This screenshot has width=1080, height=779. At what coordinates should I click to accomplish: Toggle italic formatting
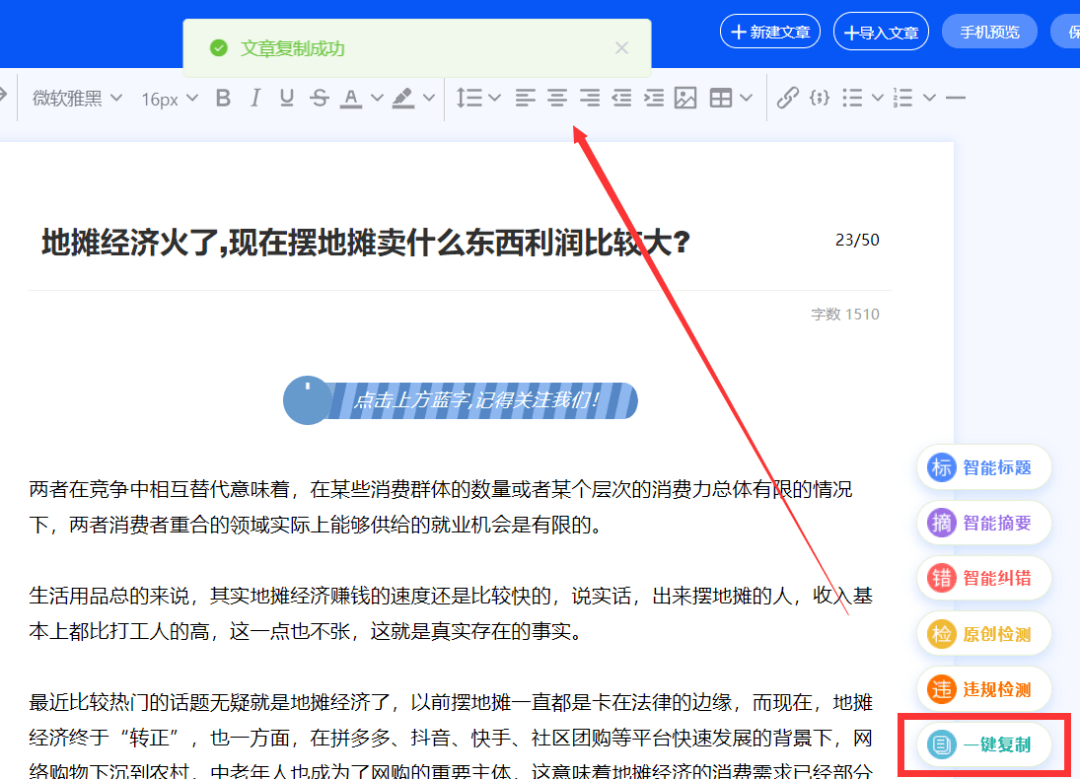tap(255, 98)
